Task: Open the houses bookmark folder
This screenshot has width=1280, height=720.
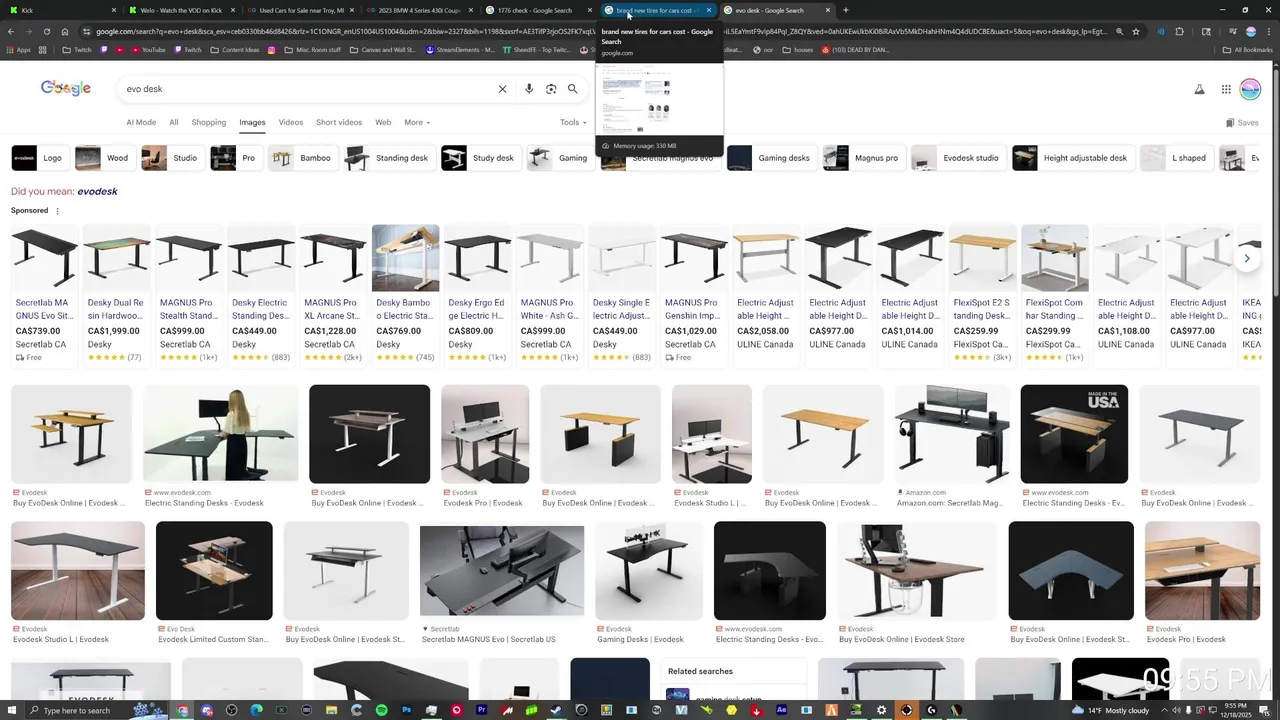Action: 797,49
